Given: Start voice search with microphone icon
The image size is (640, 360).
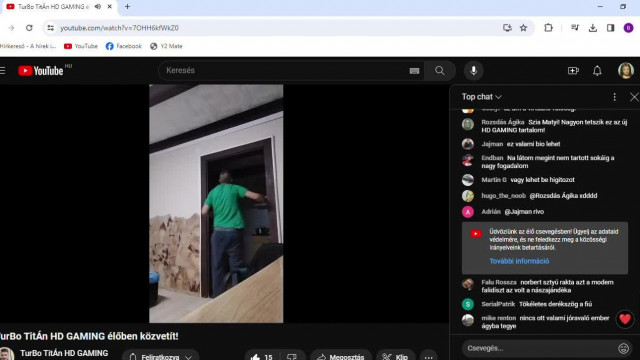Looking at the screenshot, I should [473, 71].
